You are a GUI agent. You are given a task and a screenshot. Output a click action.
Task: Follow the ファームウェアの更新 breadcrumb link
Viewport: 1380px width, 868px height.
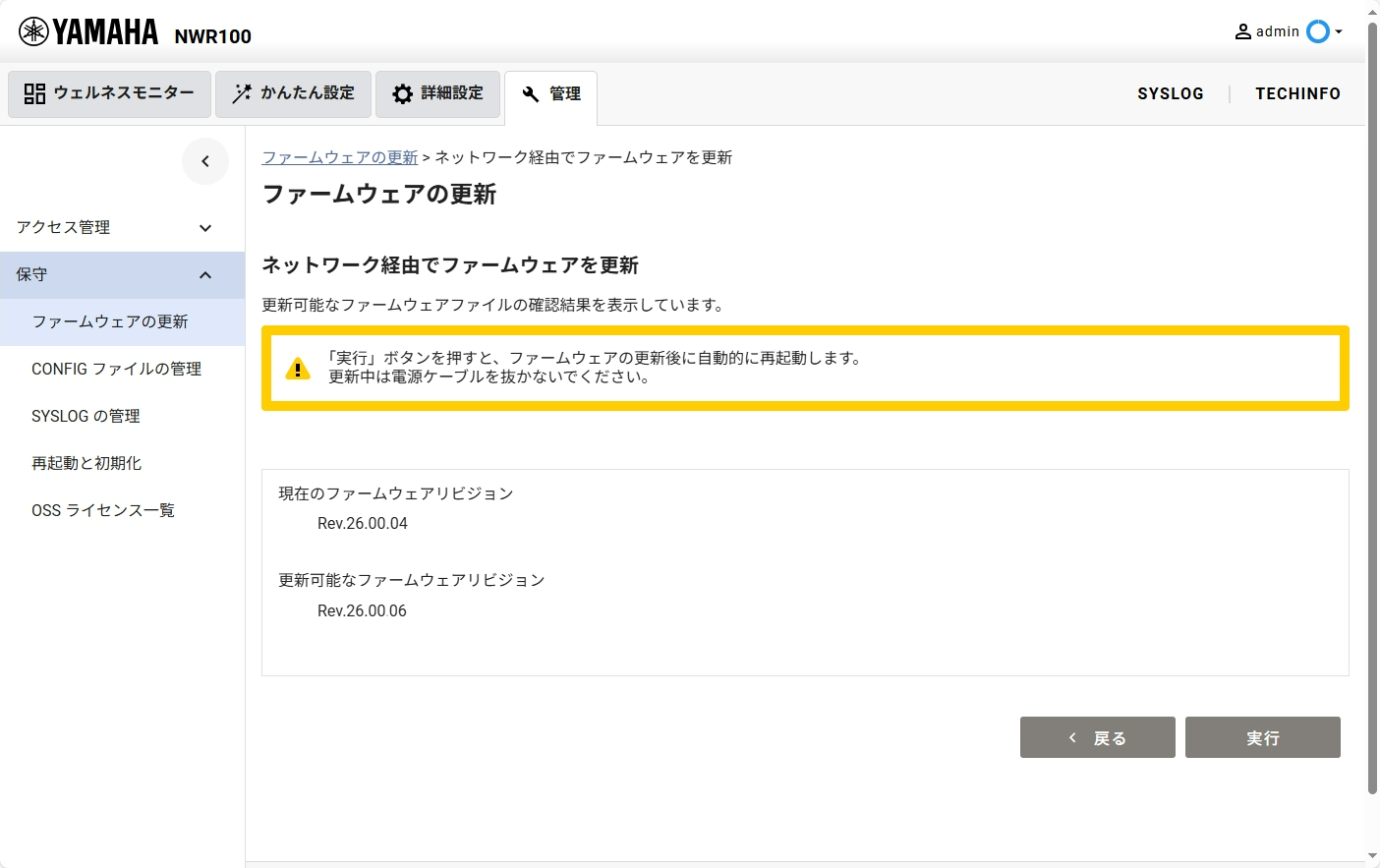tap(340, 157)
